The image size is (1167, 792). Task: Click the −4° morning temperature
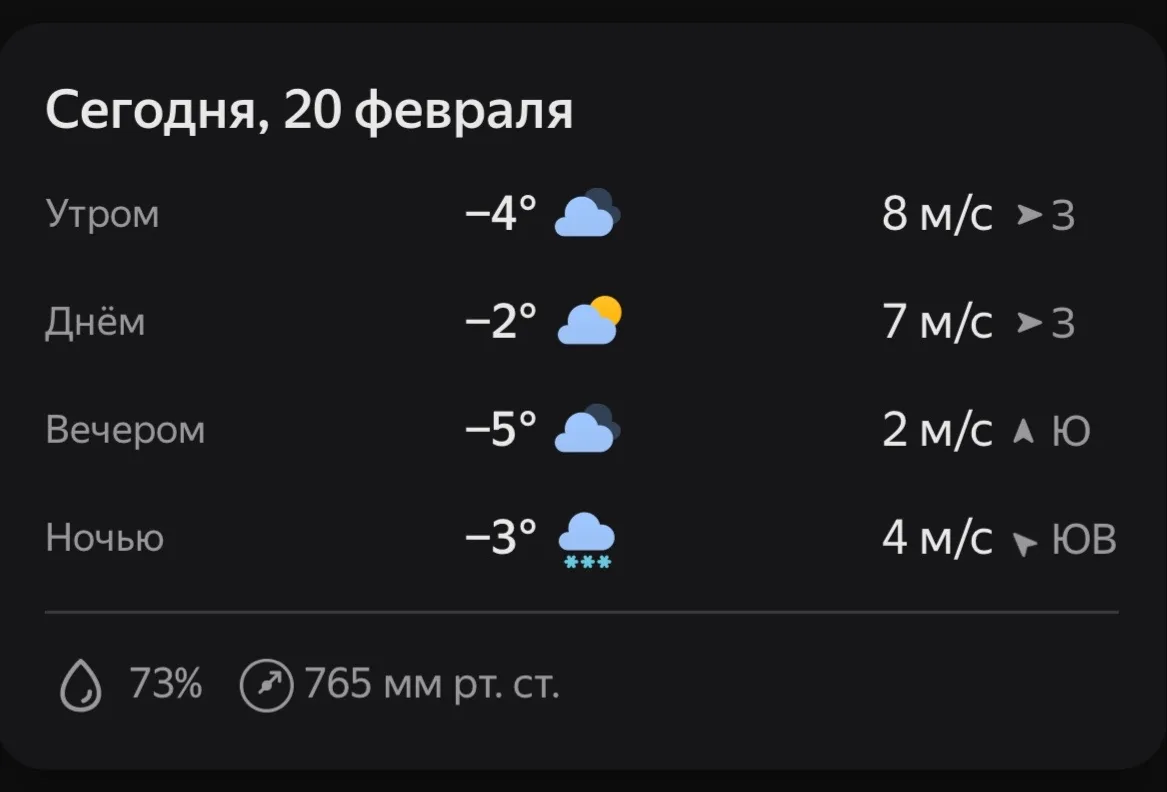coord(501,213)
